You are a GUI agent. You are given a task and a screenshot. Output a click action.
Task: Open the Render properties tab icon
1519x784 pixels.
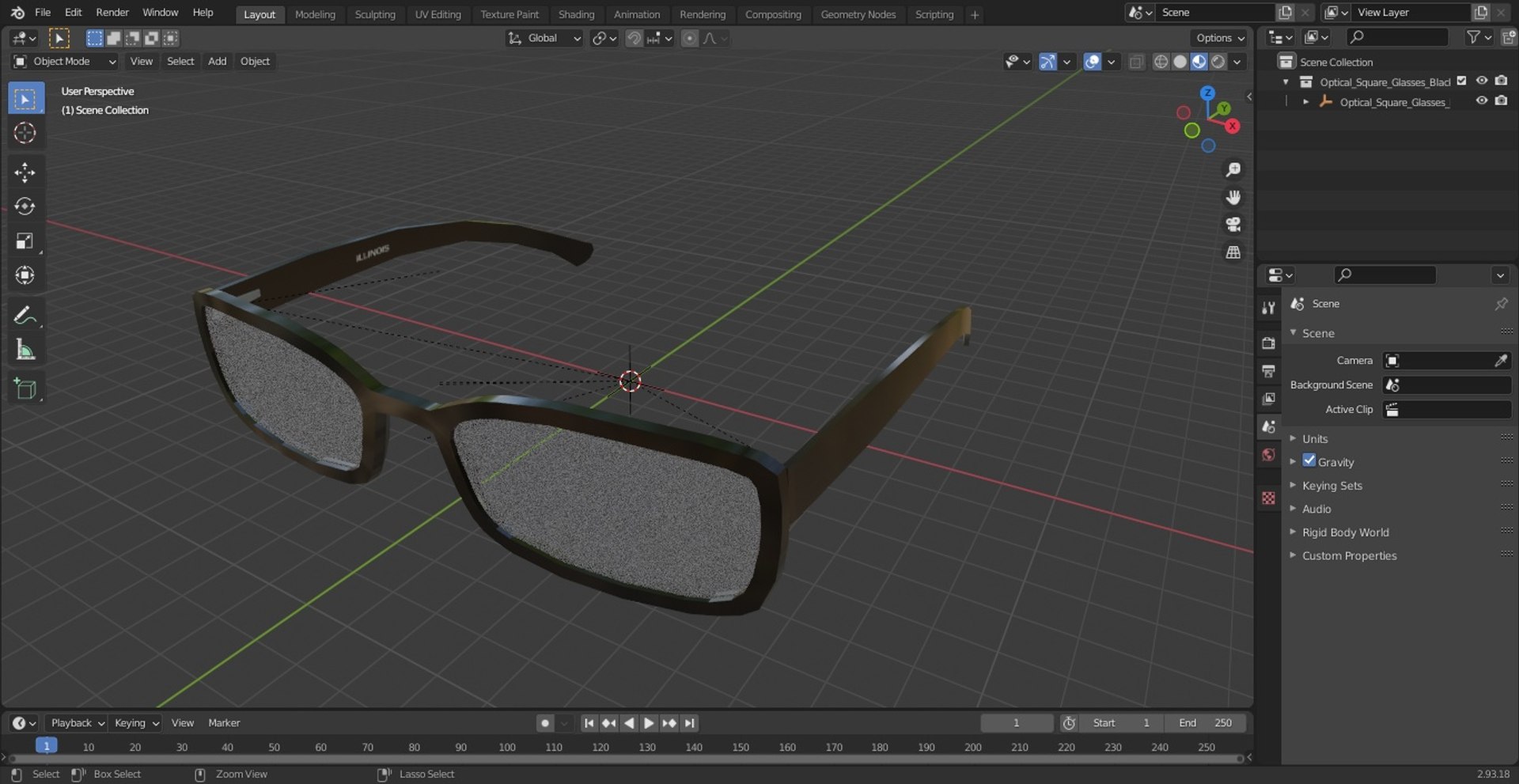(1269, 343)
